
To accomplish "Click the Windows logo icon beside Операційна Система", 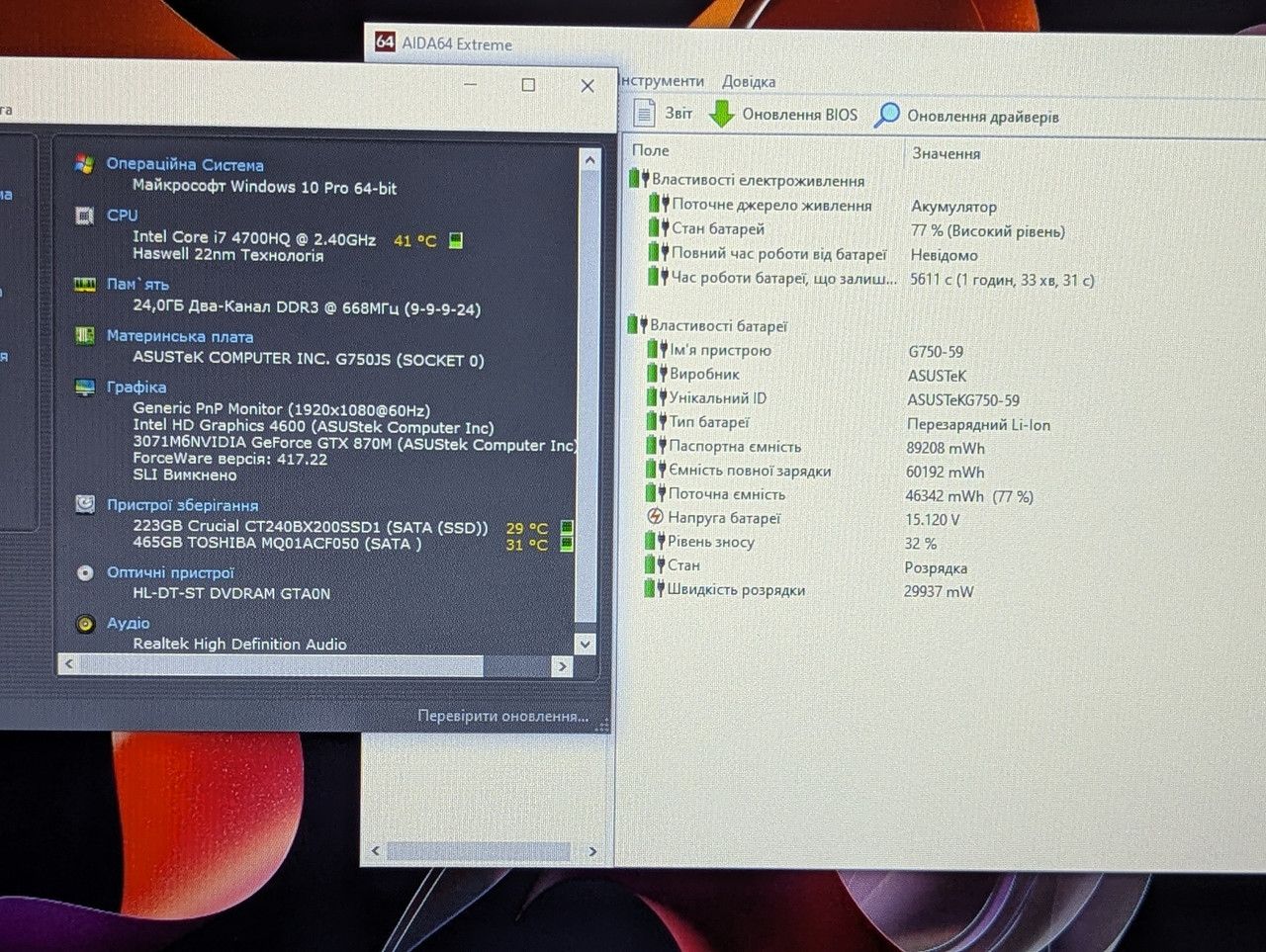I will pos(85,164).
